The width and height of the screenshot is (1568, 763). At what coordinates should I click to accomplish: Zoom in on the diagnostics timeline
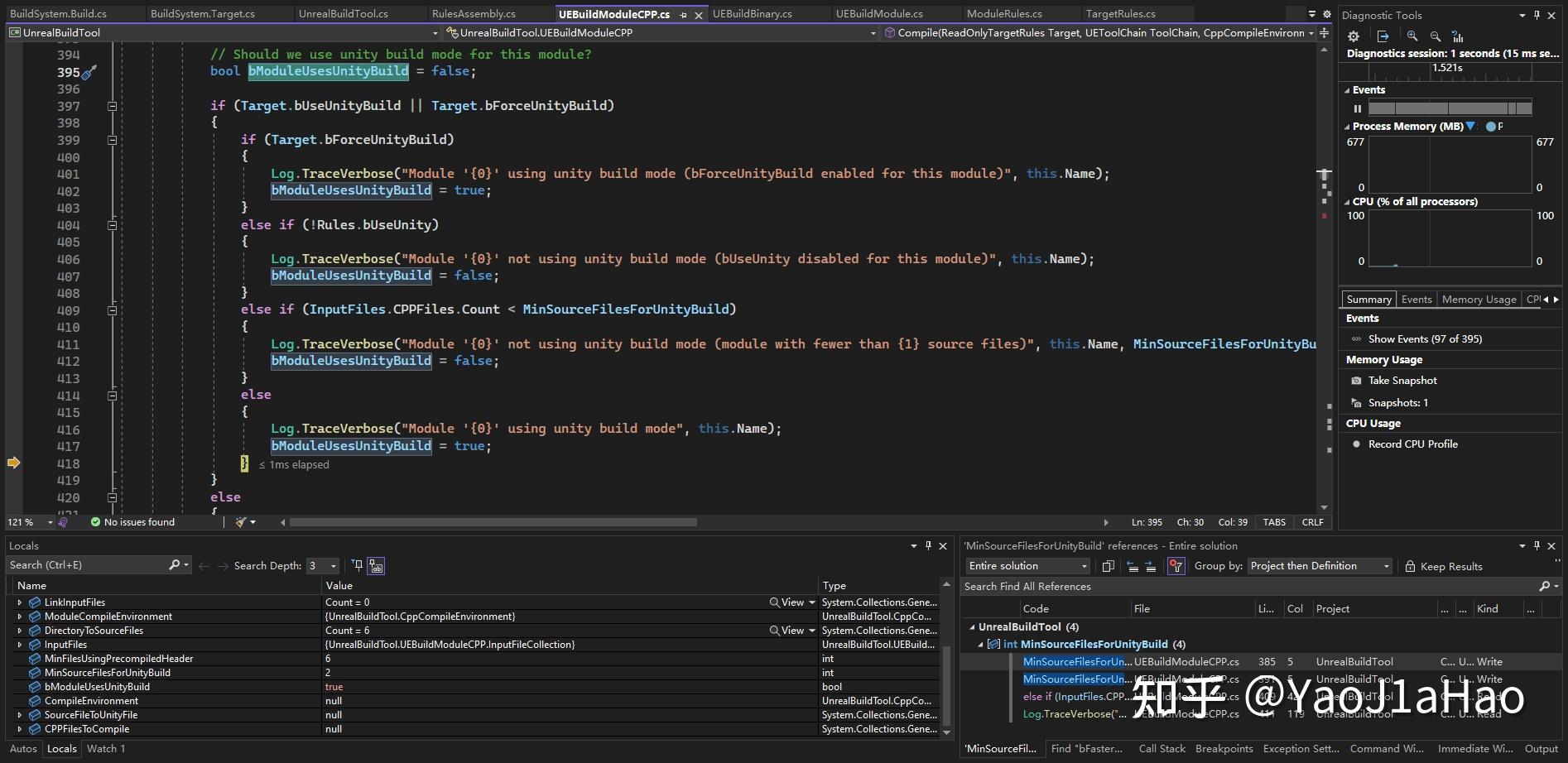click(1412, 36)
